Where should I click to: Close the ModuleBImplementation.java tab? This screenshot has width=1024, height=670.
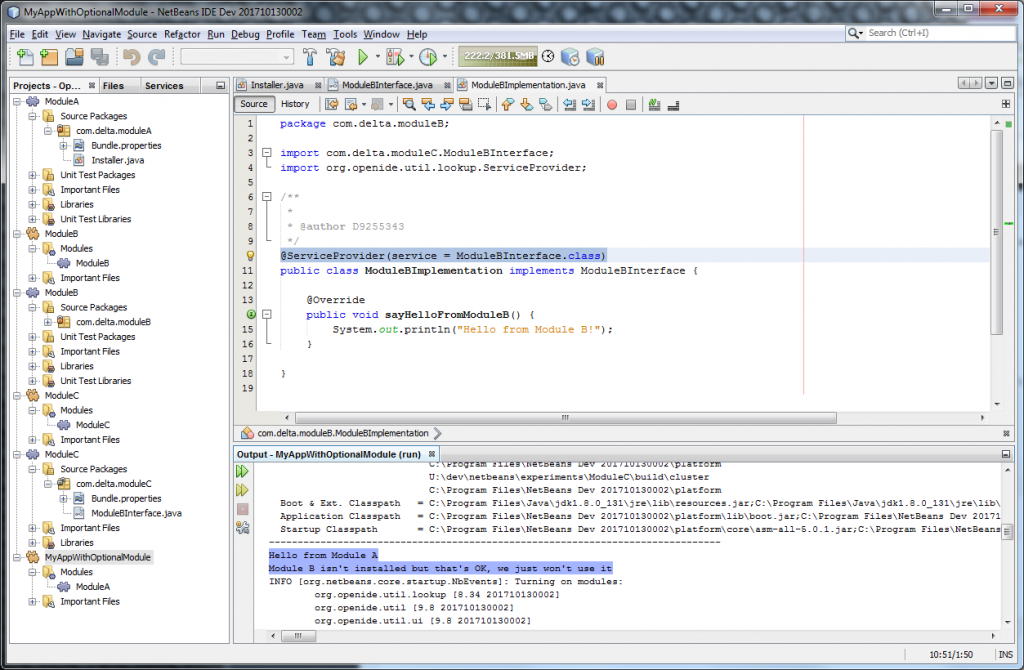coord(600,86)
